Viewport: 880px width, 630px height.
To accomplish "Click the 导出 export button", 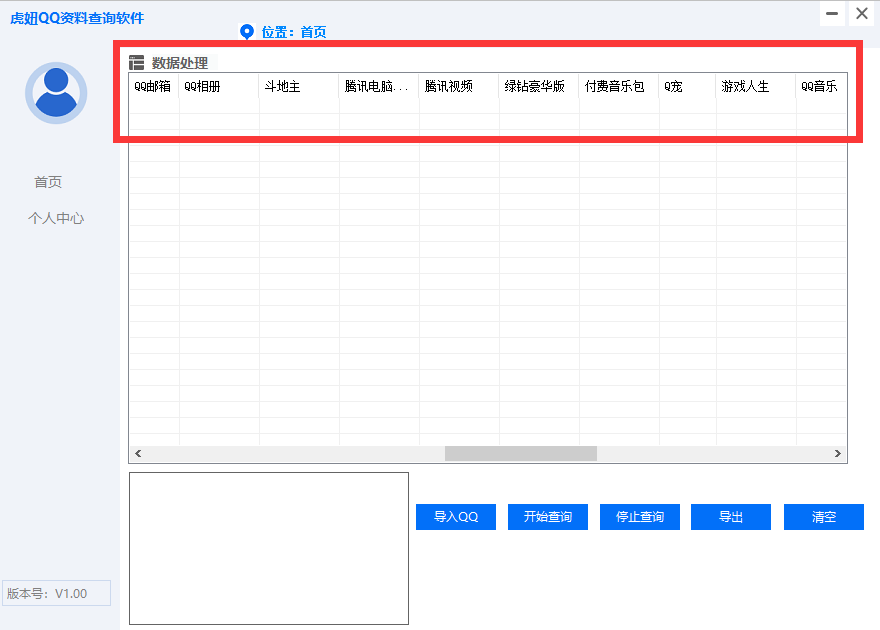I will coord(731,517).
